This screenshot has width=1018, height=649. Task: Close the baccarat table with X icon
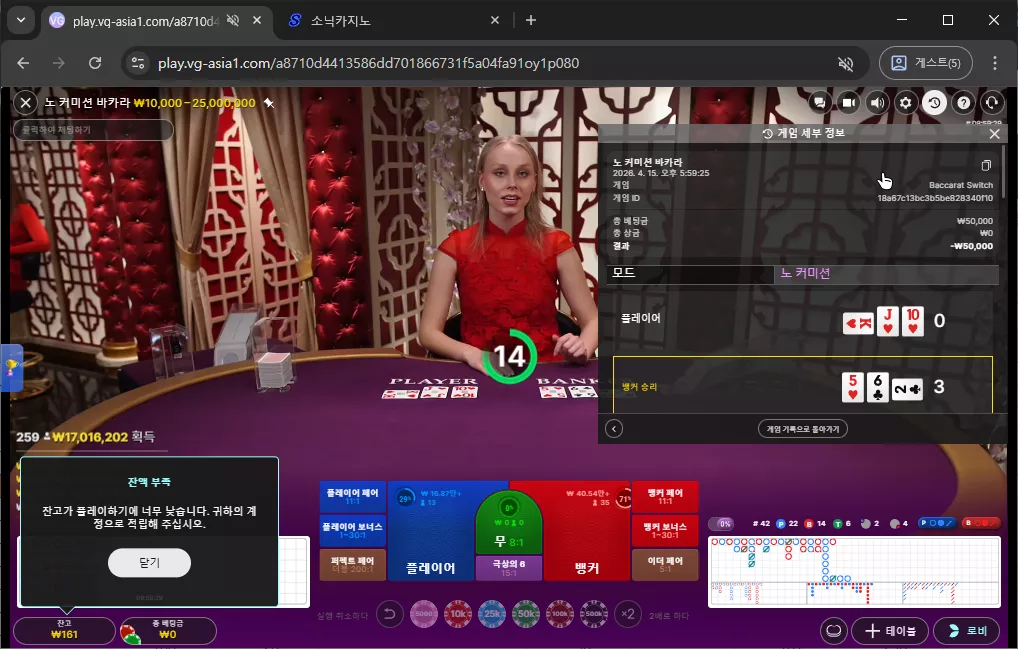[x=25, y=103]
